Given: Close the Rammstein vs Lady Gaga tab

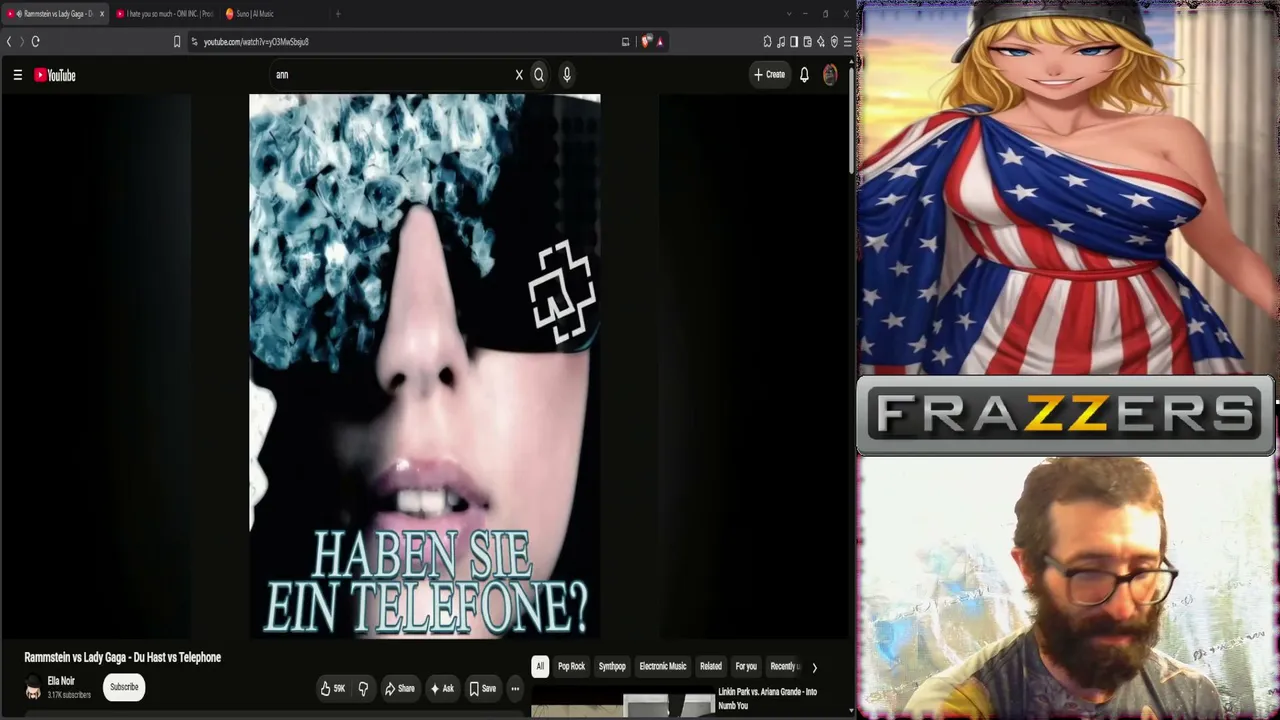Looking at the screenshot, I should pyautogui.click(x=101, y=14).
